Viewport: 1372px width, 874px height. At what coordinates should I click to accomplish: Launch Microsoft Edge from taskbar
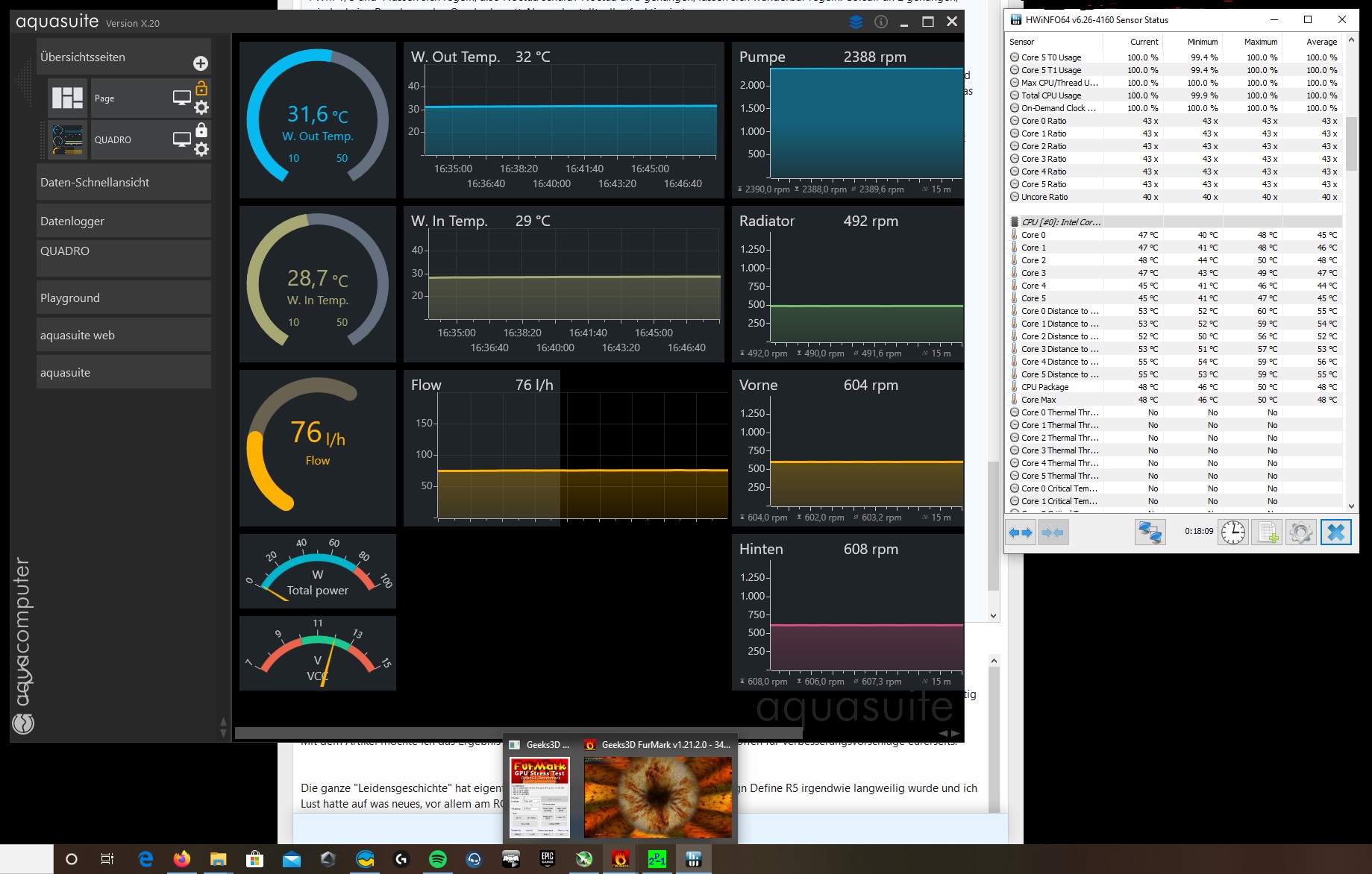[145, 859]
